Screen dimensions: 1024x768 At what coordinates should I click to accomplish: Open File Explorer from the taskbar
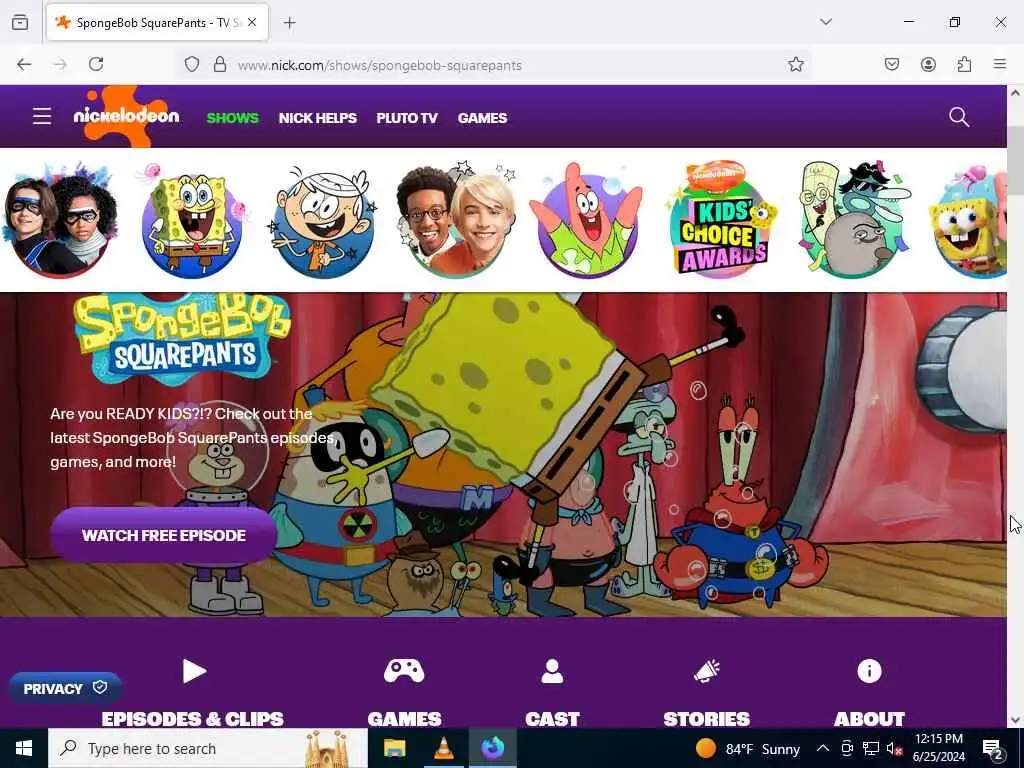pyautogui.click(x=394, y=748)
